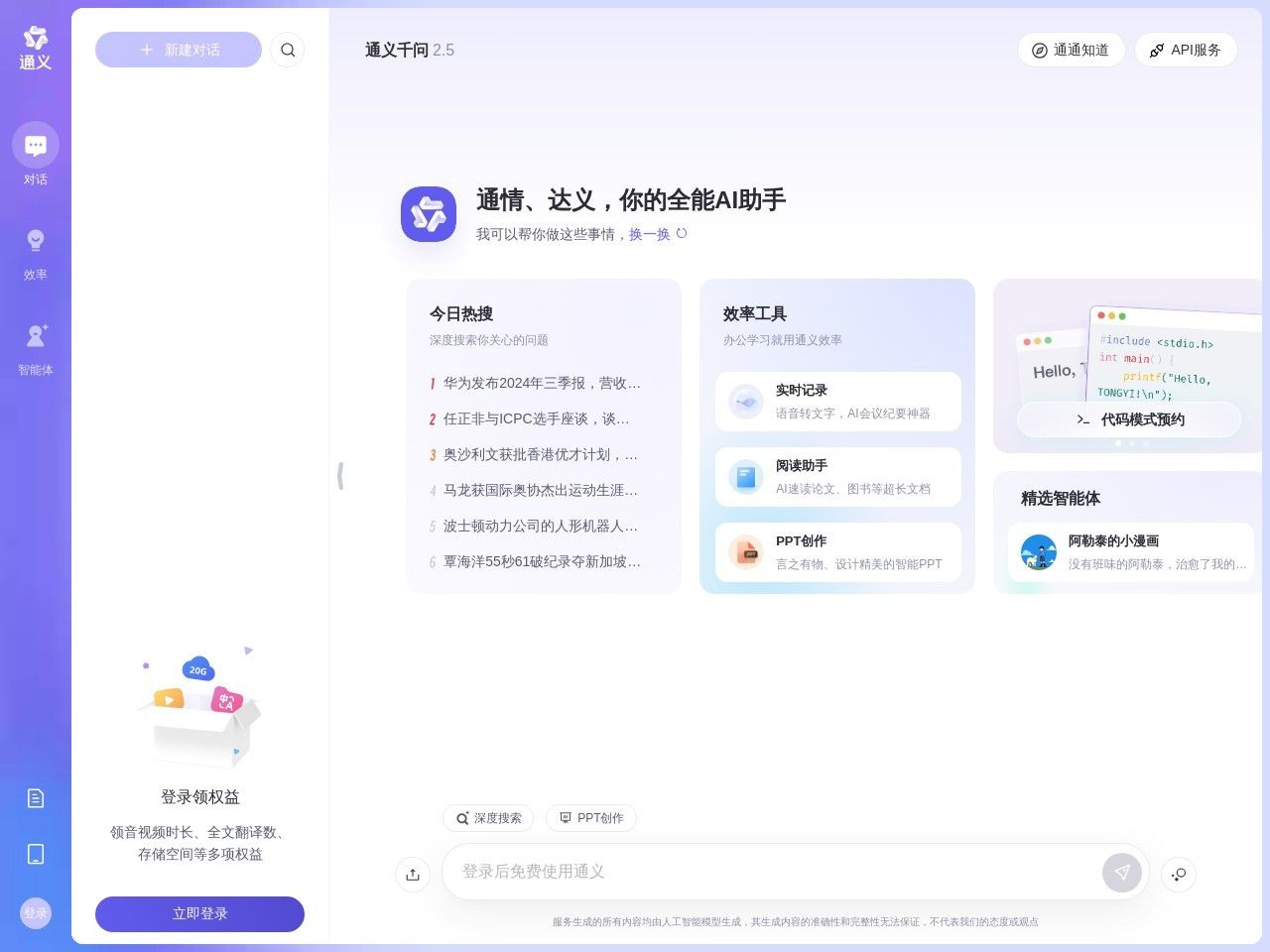Open the 智能体 panel from the sidebar

(35, 345)
